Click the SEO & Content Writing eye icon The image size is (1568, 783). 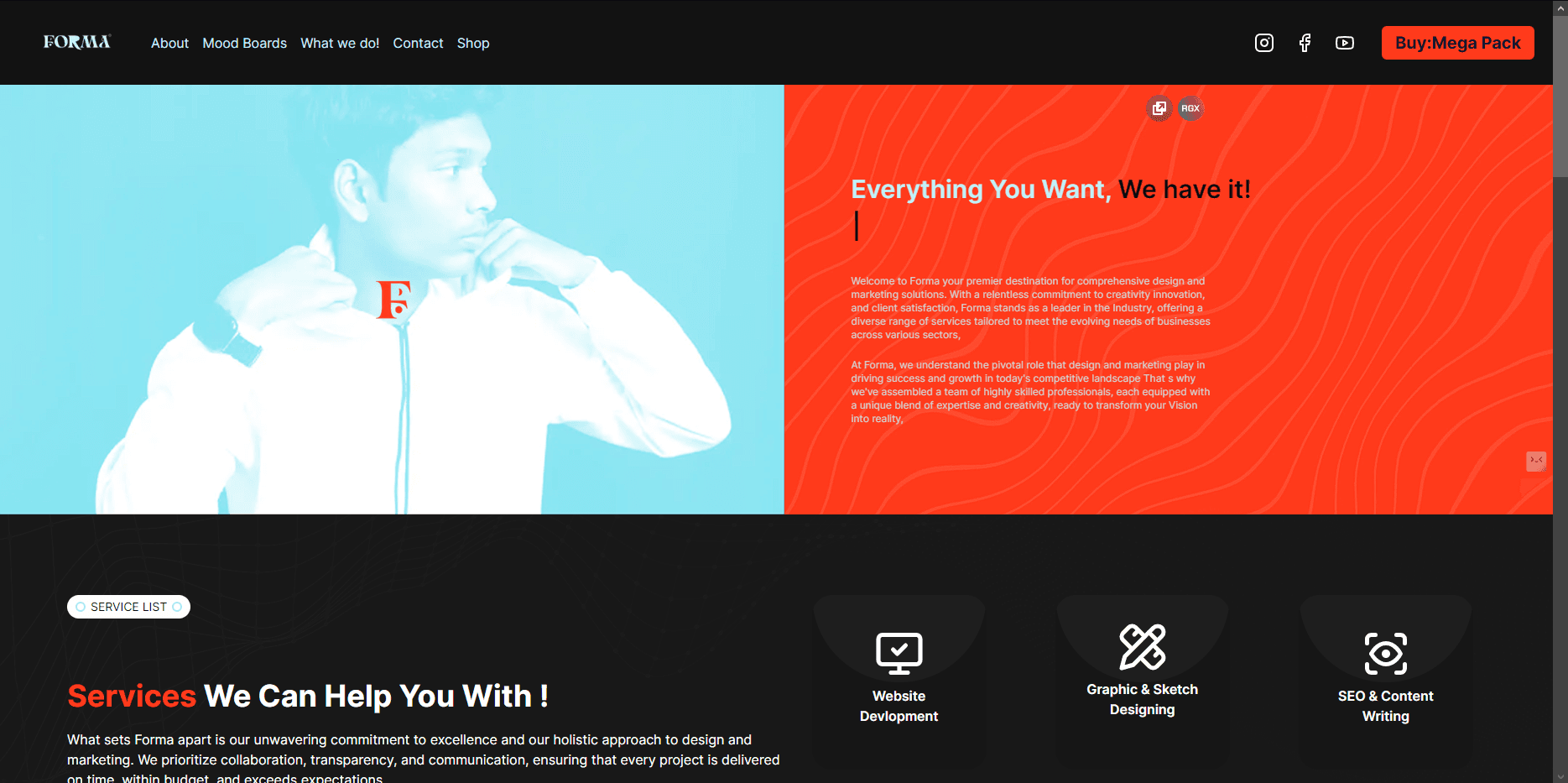click(x=1386, y=654)
